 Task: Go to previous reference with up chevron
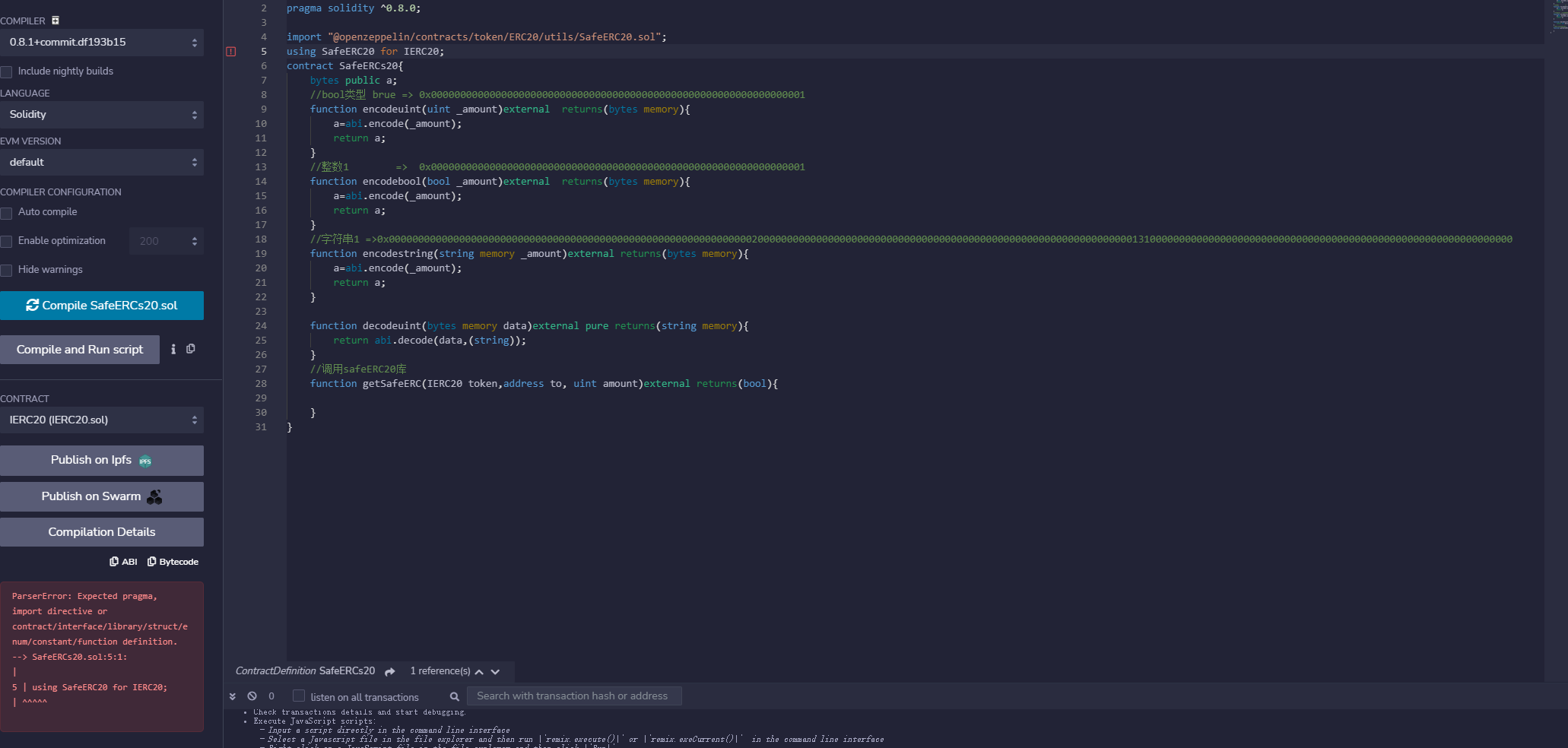479,672
